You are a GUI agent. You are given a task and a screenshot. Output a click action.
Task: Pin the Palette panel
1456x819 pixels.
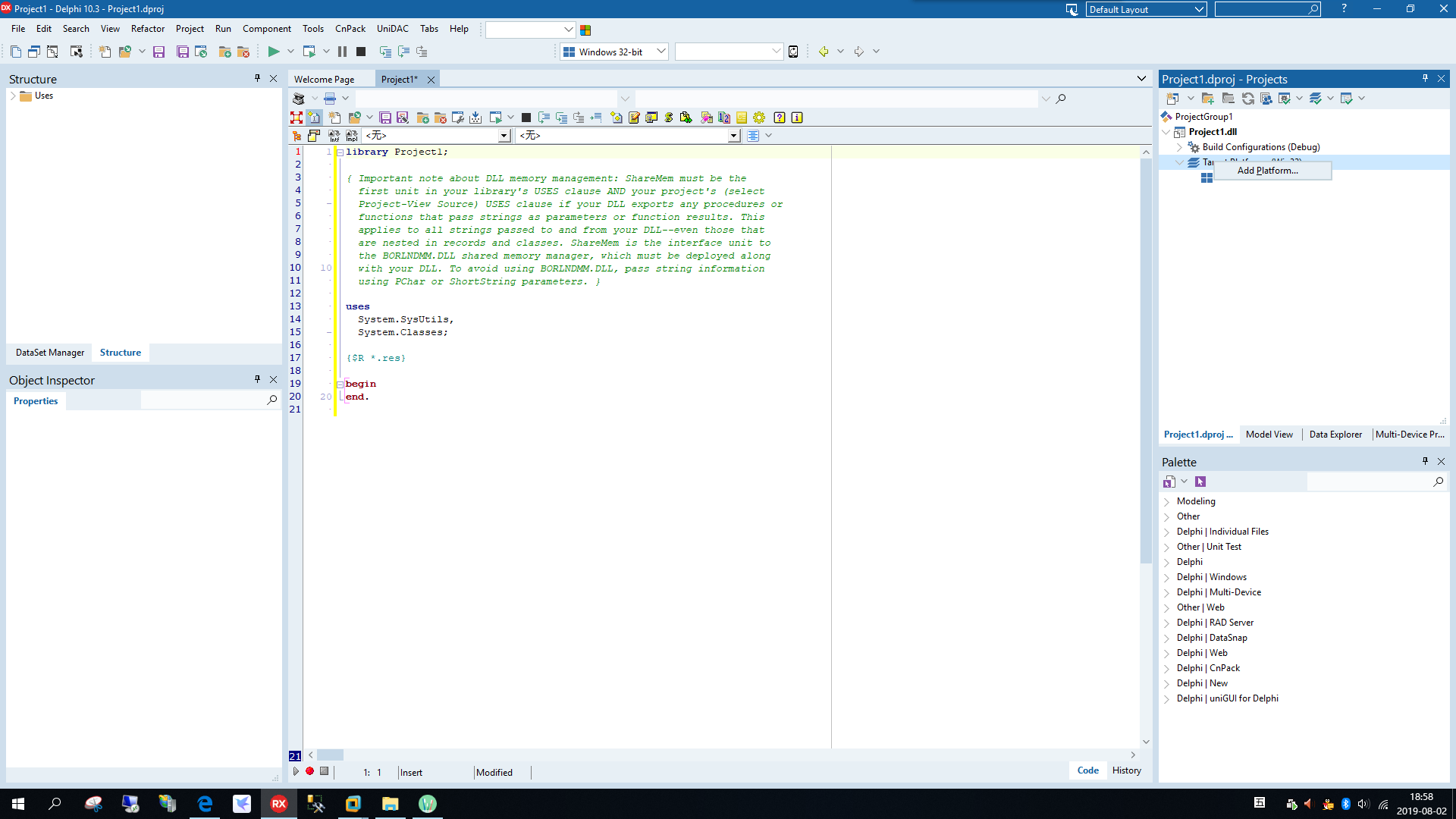point(1425,461)
